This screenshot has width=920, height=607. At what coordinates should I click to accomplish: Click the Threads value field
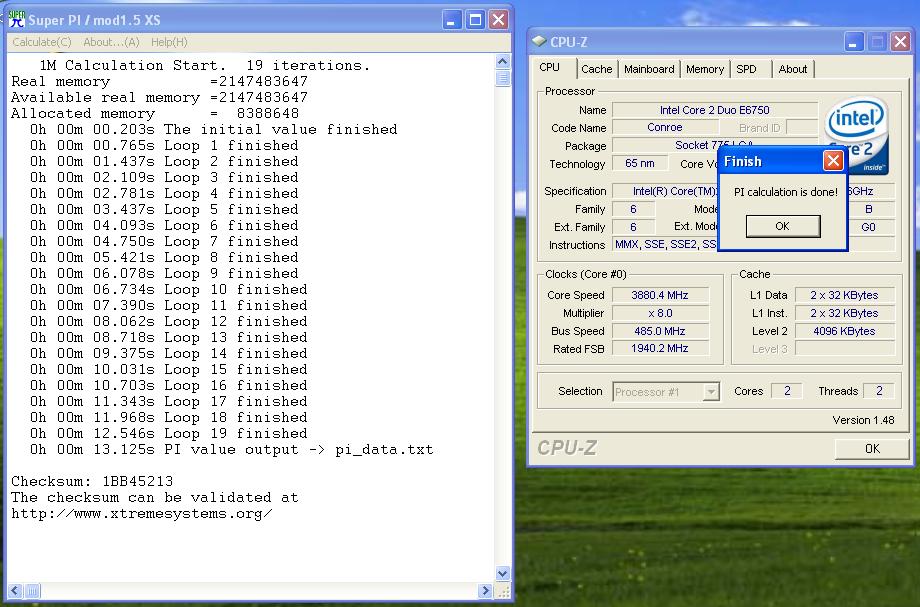click(879, 391)
